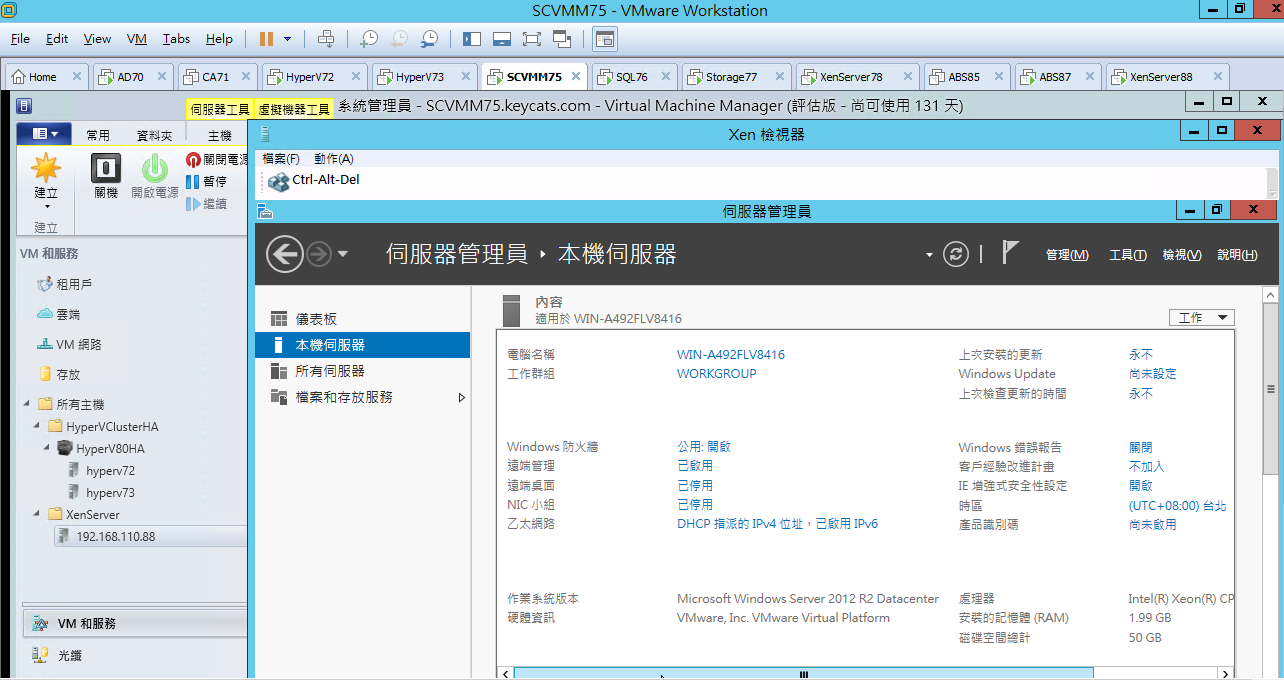
Task: Select host hyperv72 in the tree
Action: [110, 471]
